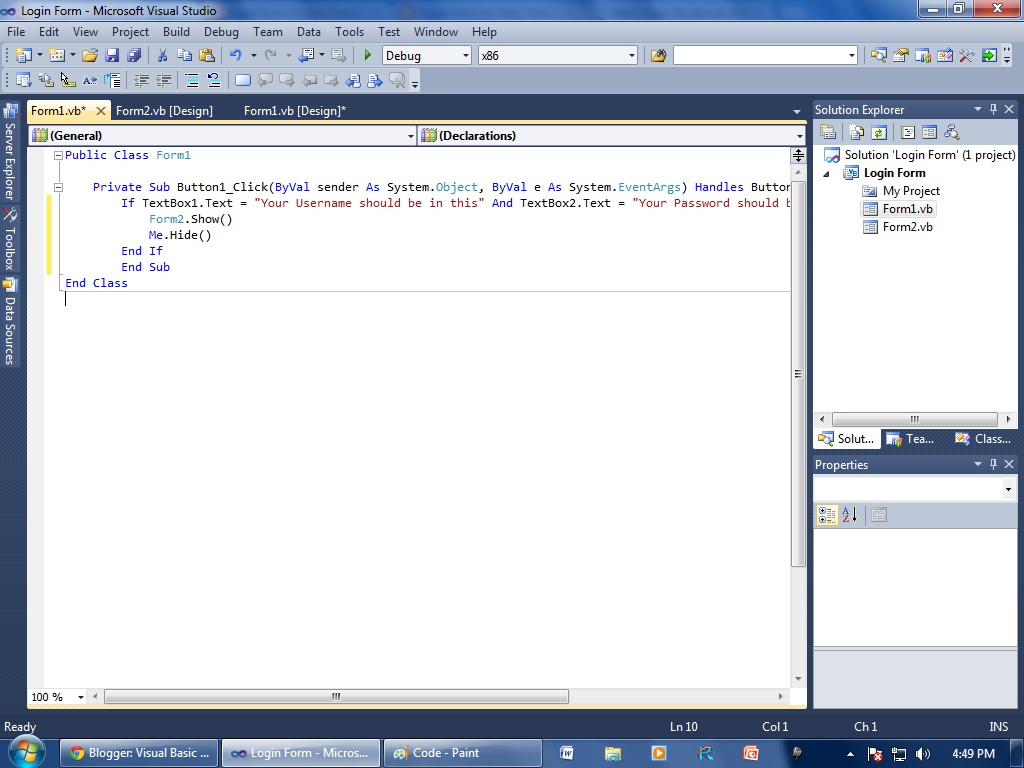Click the Undo icon on the standard toolbar
The image size is (1024, 768).
tap(236, 55)
